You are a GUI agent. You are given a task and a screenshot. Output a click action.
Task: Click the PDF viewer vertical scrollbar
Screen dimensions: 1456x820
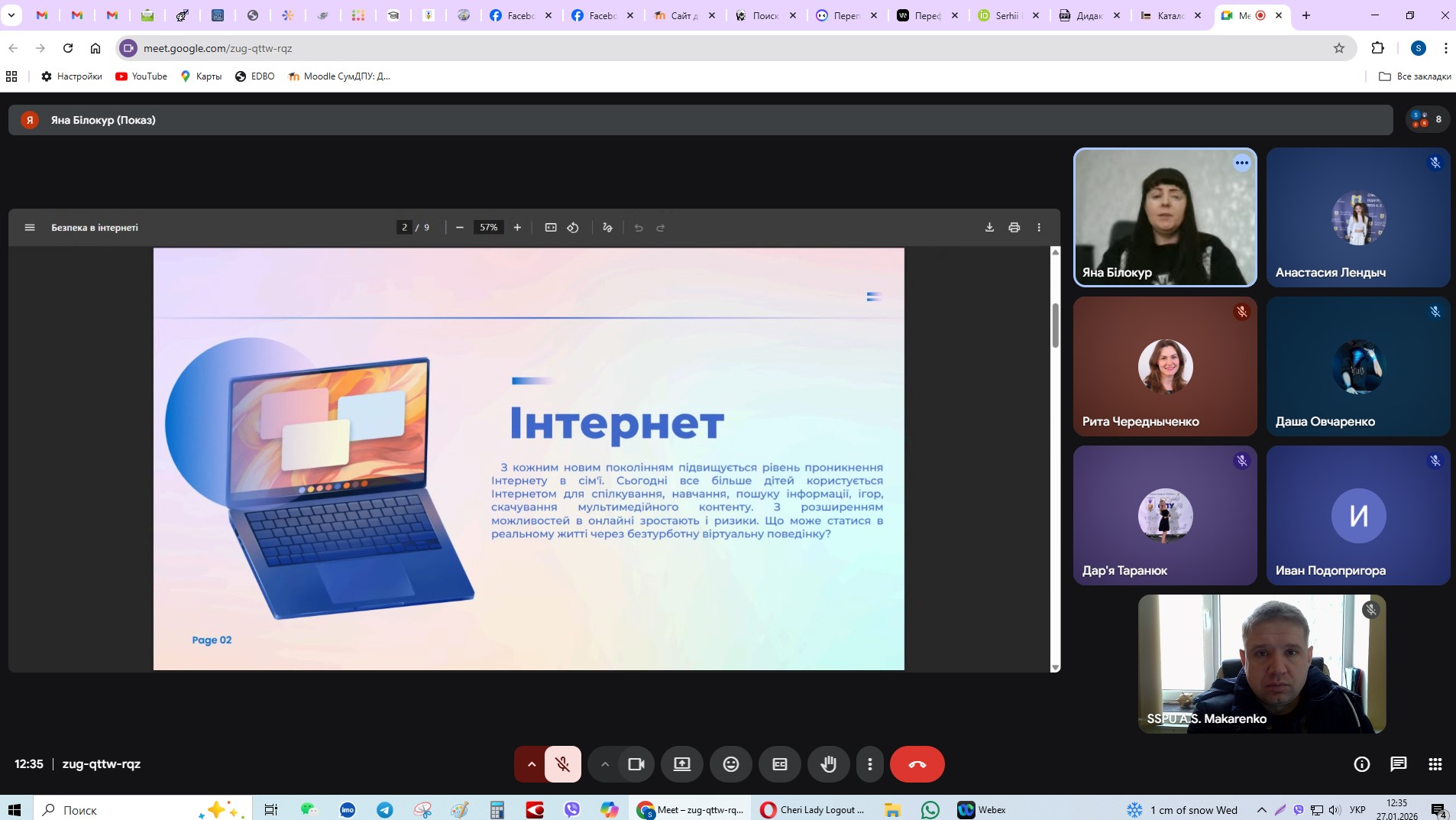[1055, 326]
